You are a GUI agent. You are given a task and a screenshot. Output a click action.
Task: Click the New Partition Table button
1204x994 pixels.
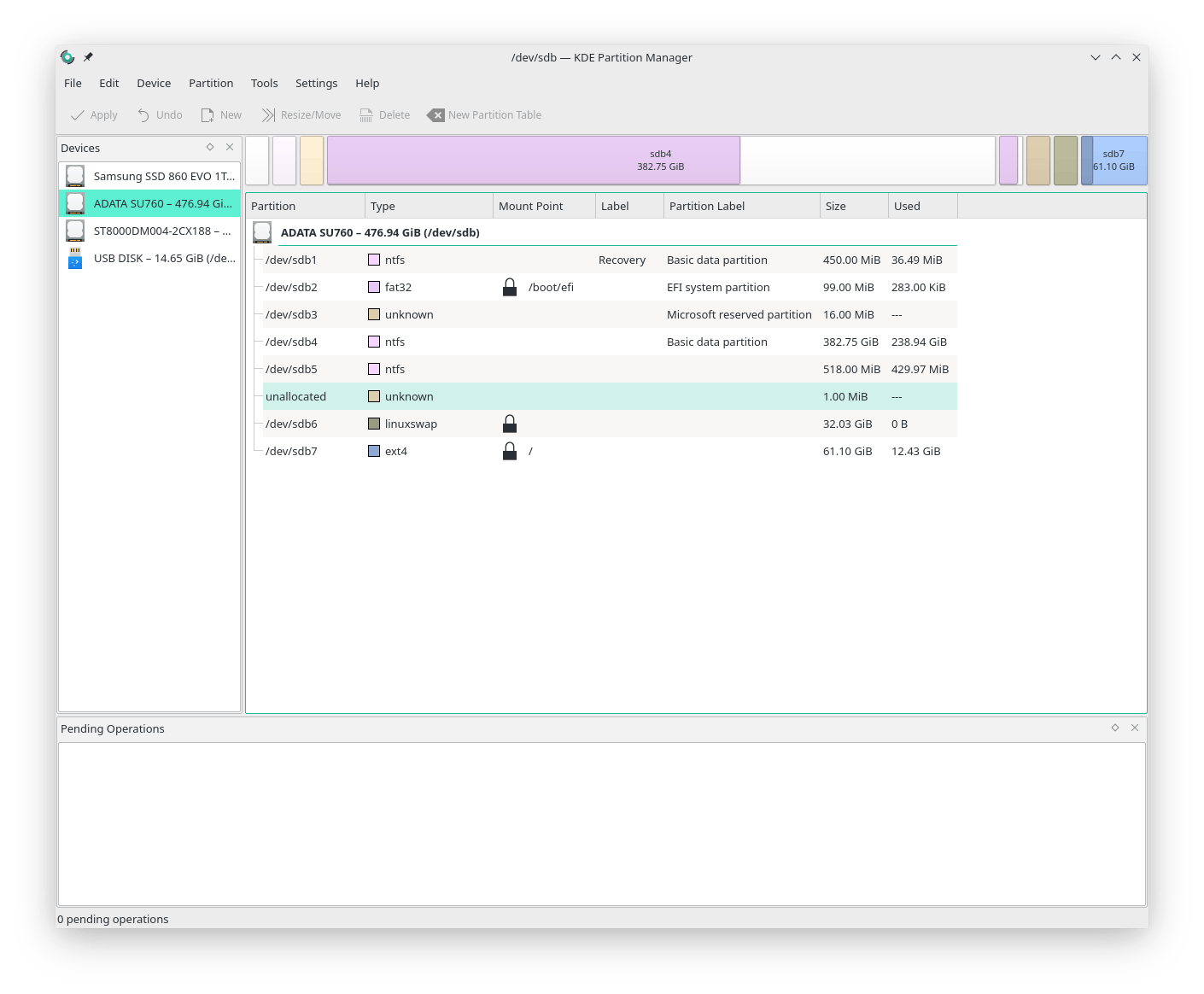pyautogui.click(x=484, y=115)
